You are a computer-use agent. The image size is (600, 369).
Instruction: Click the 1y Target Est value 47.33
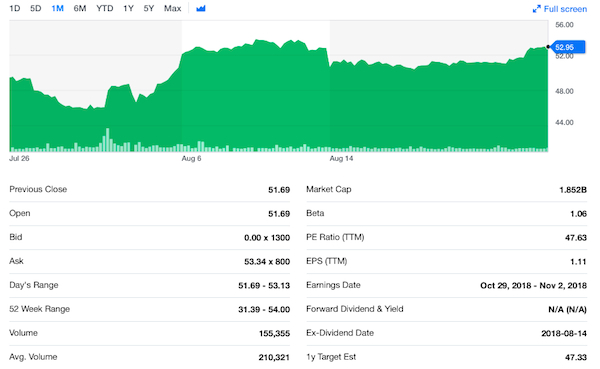(576, 357)
